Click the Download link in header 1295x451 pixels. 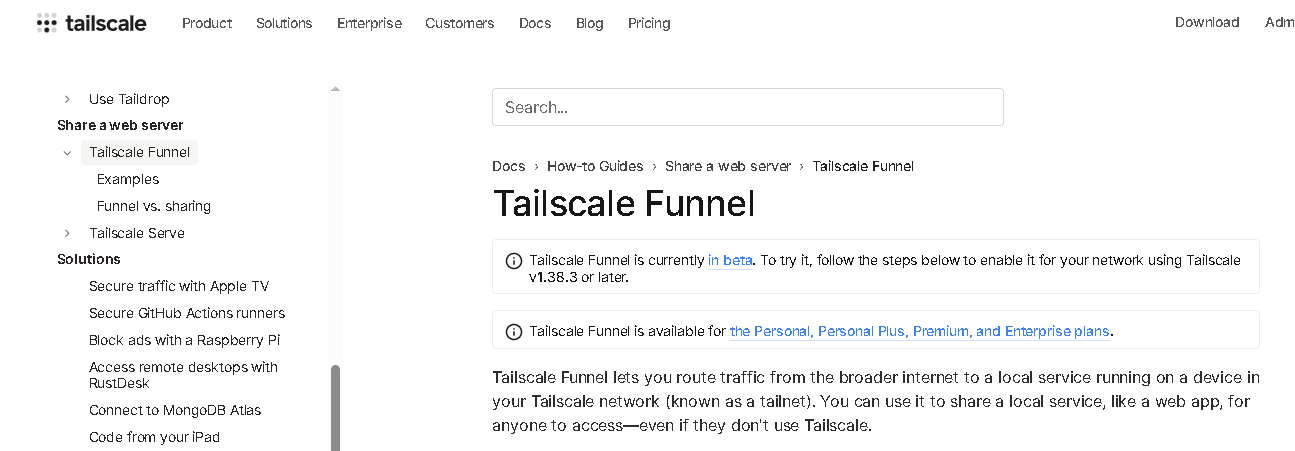(1207, 22)
